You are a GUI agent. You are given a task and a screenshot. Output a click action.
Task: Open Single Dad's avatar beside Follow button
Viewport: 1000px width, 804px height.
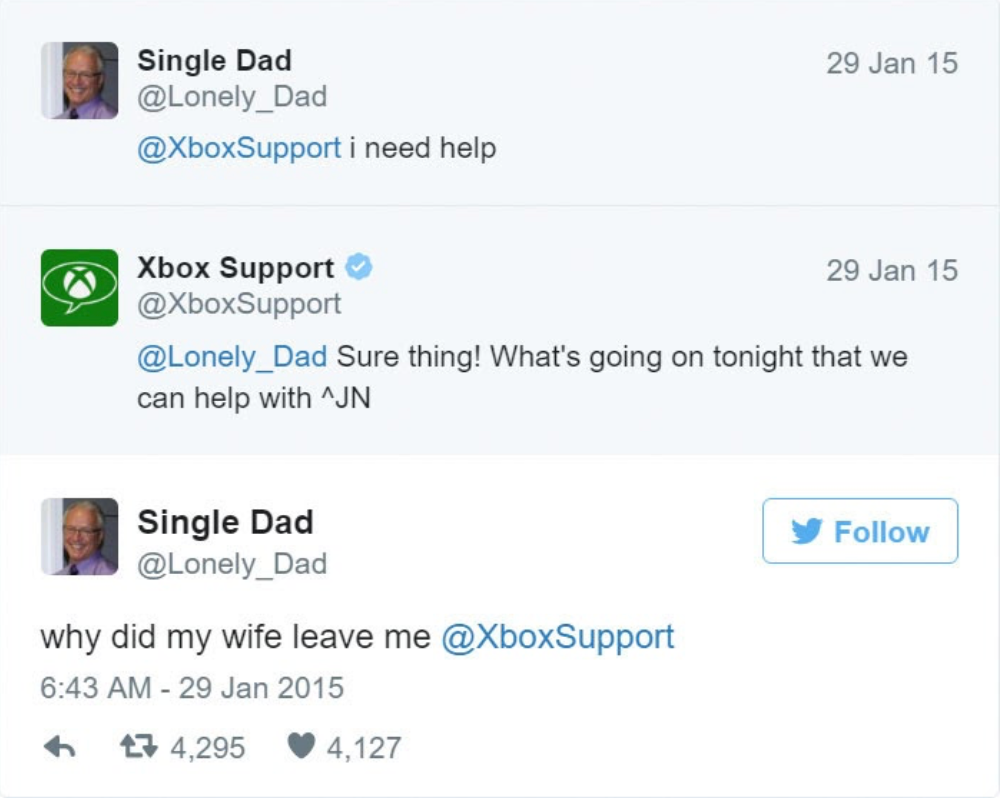[79, 537]
